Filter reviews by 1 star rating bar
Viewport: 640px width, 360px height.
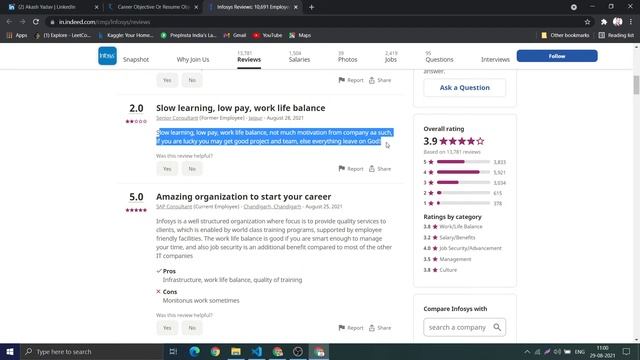coord(463,203)
